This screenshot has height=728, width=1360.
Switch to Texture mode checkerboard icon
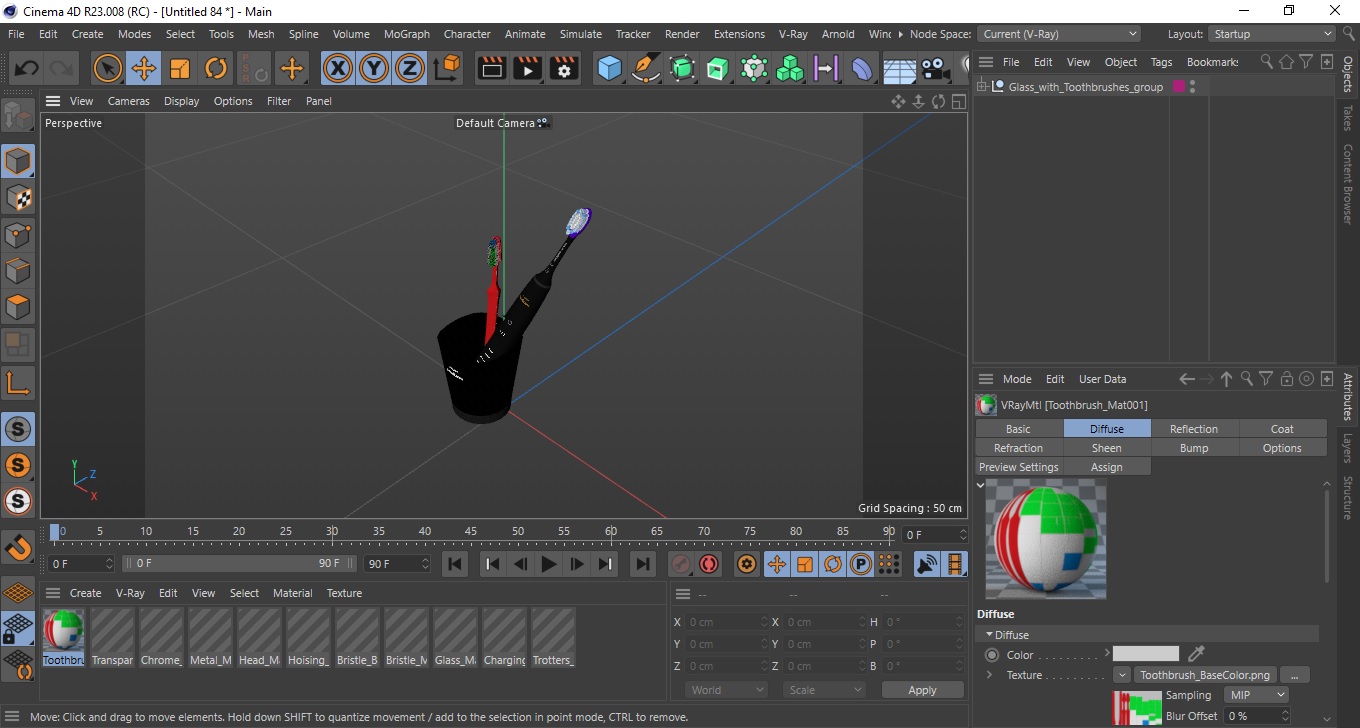[18, 197]
